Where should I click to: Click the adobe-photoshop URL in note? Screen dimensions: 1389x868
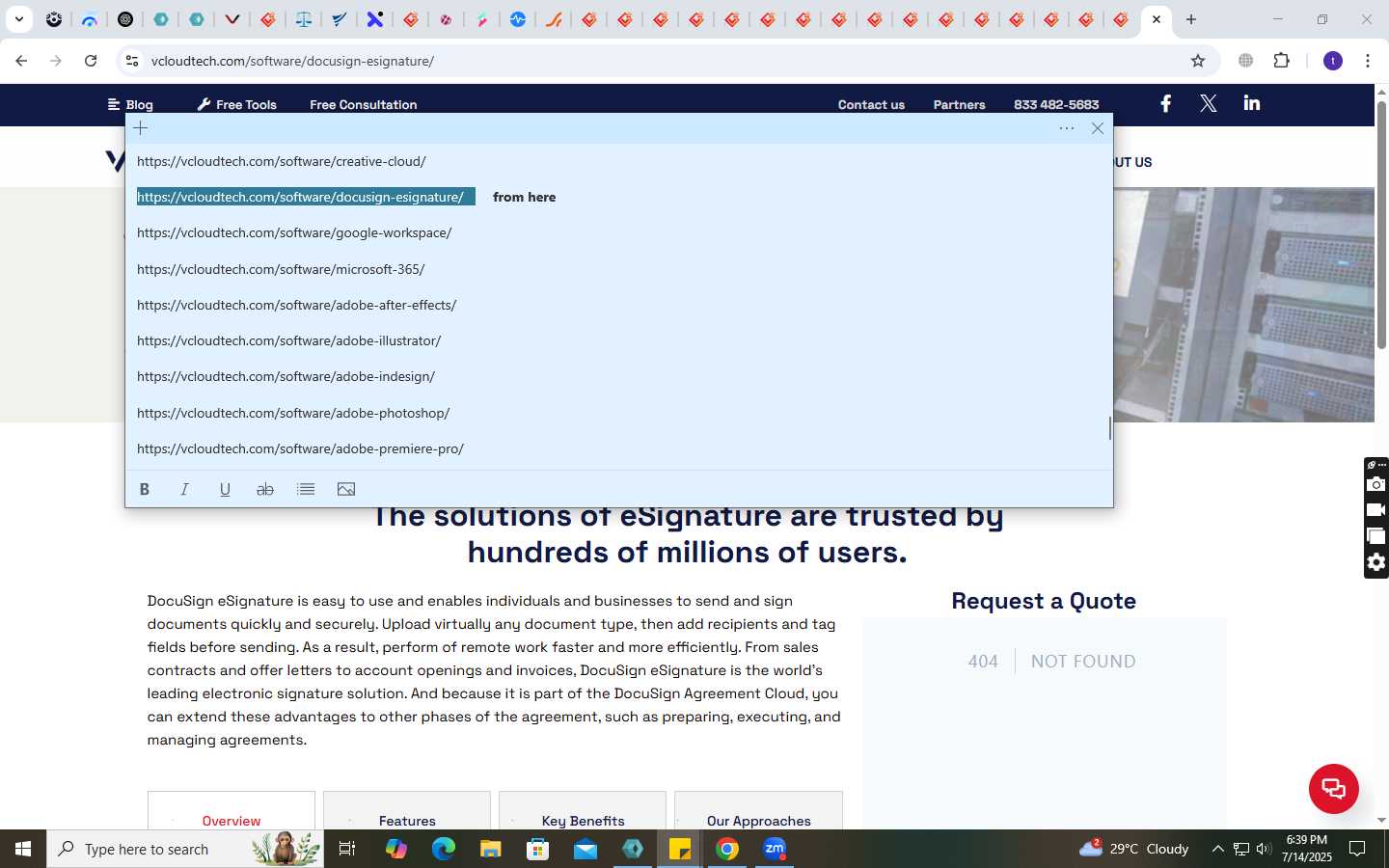coord(293,413)
